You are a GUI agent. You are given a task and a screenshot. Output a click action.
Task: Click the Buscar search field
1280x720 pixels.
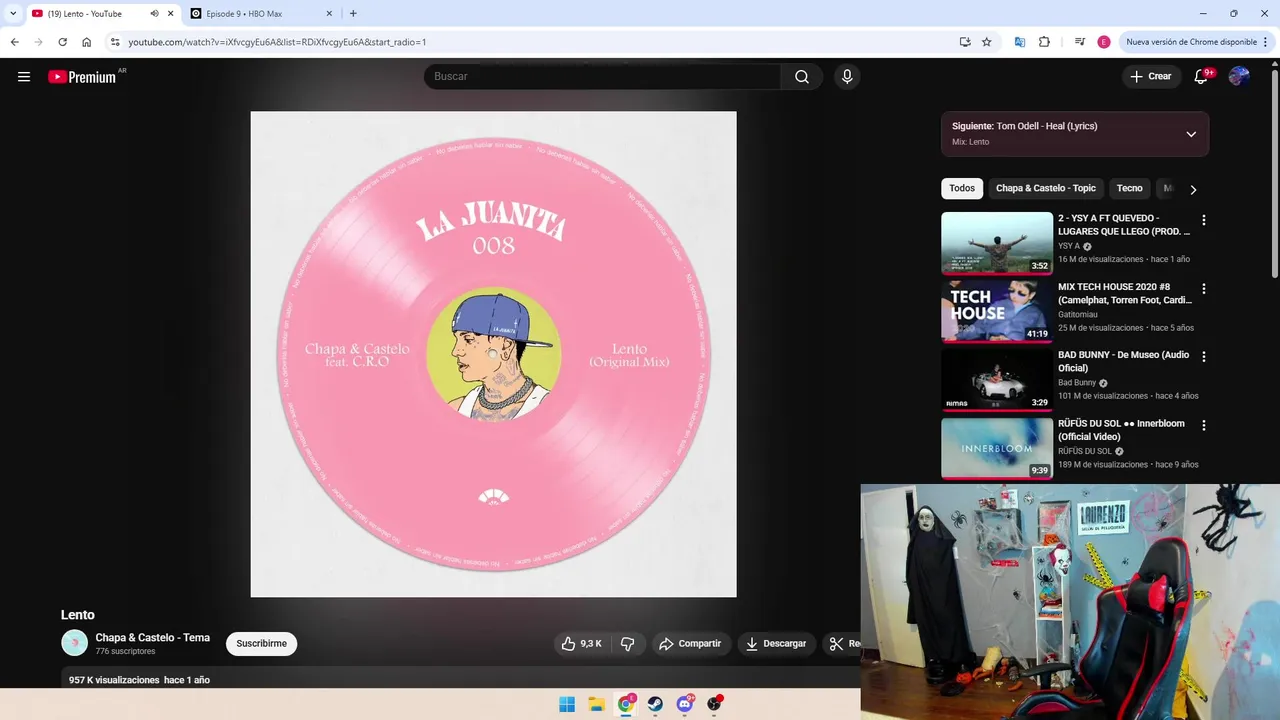point(603,77)
